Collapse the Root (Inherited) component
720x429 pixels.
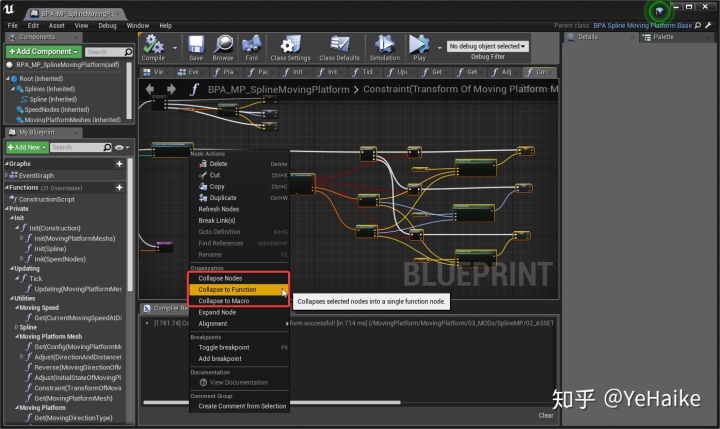(x=8, y=79)
